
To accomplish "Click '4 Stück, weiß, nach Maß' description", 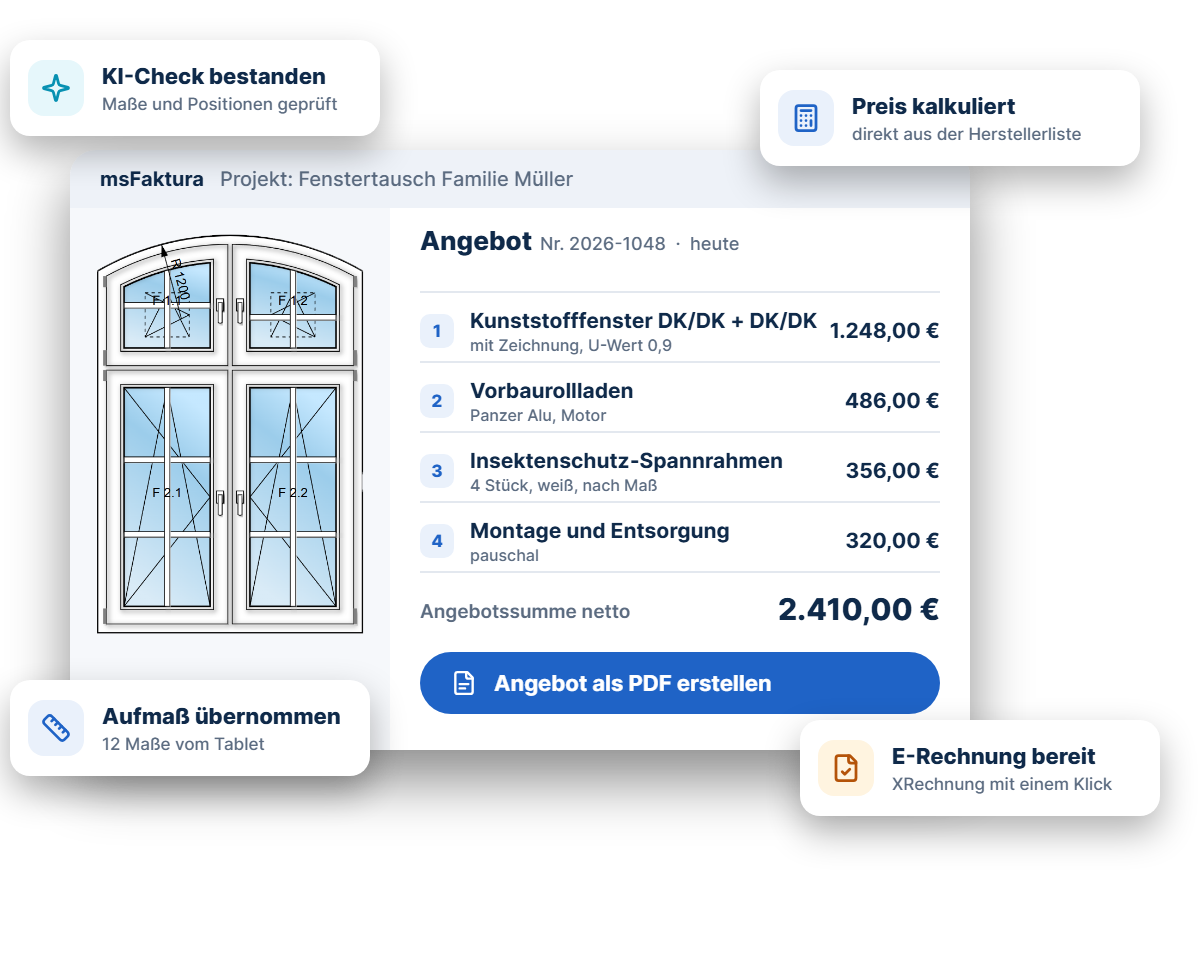I will coord(564,486).
